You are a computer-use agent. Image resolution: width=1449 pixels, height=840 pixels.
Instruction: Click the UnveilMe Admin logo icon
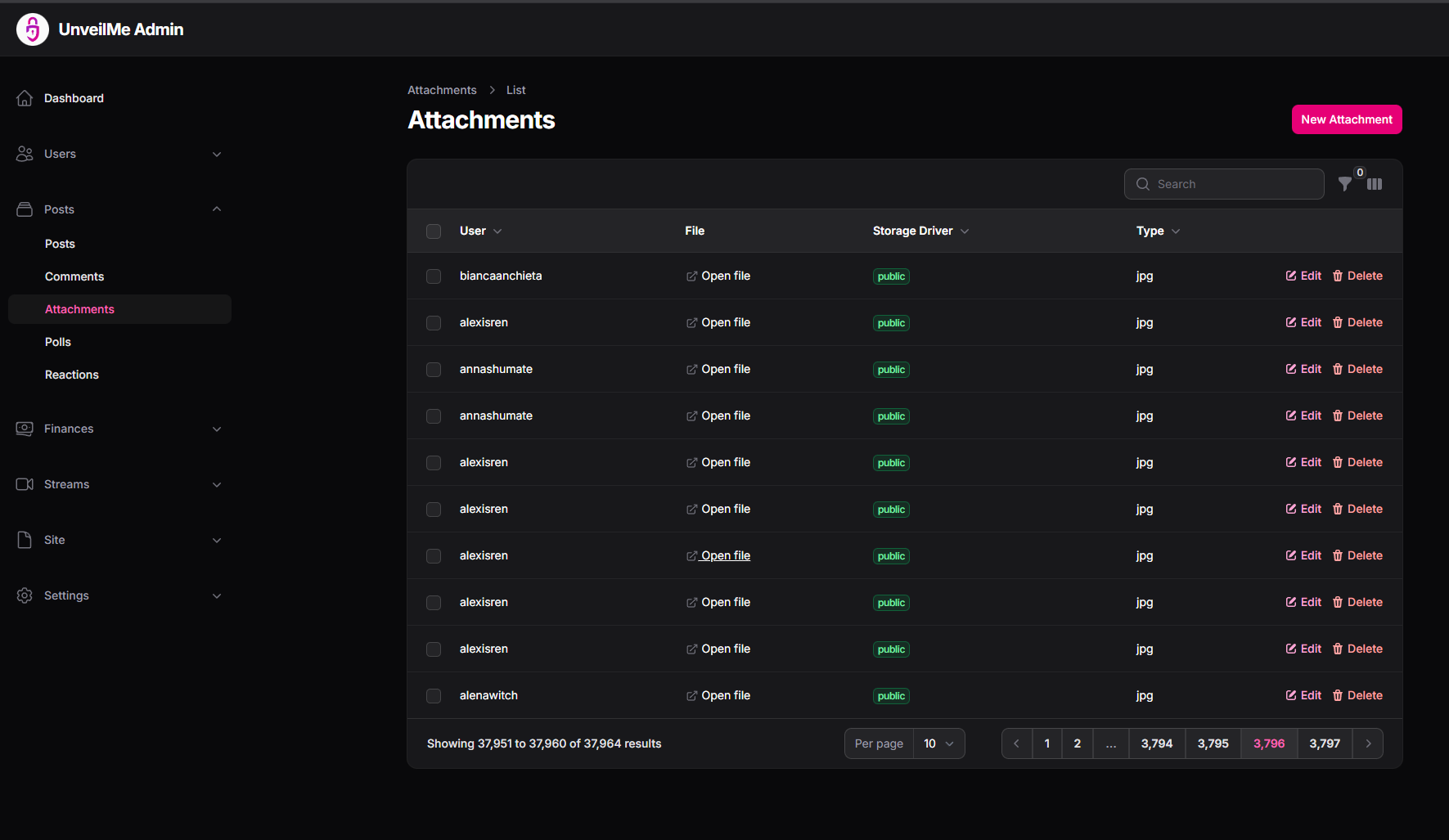(x=33, y=29)
